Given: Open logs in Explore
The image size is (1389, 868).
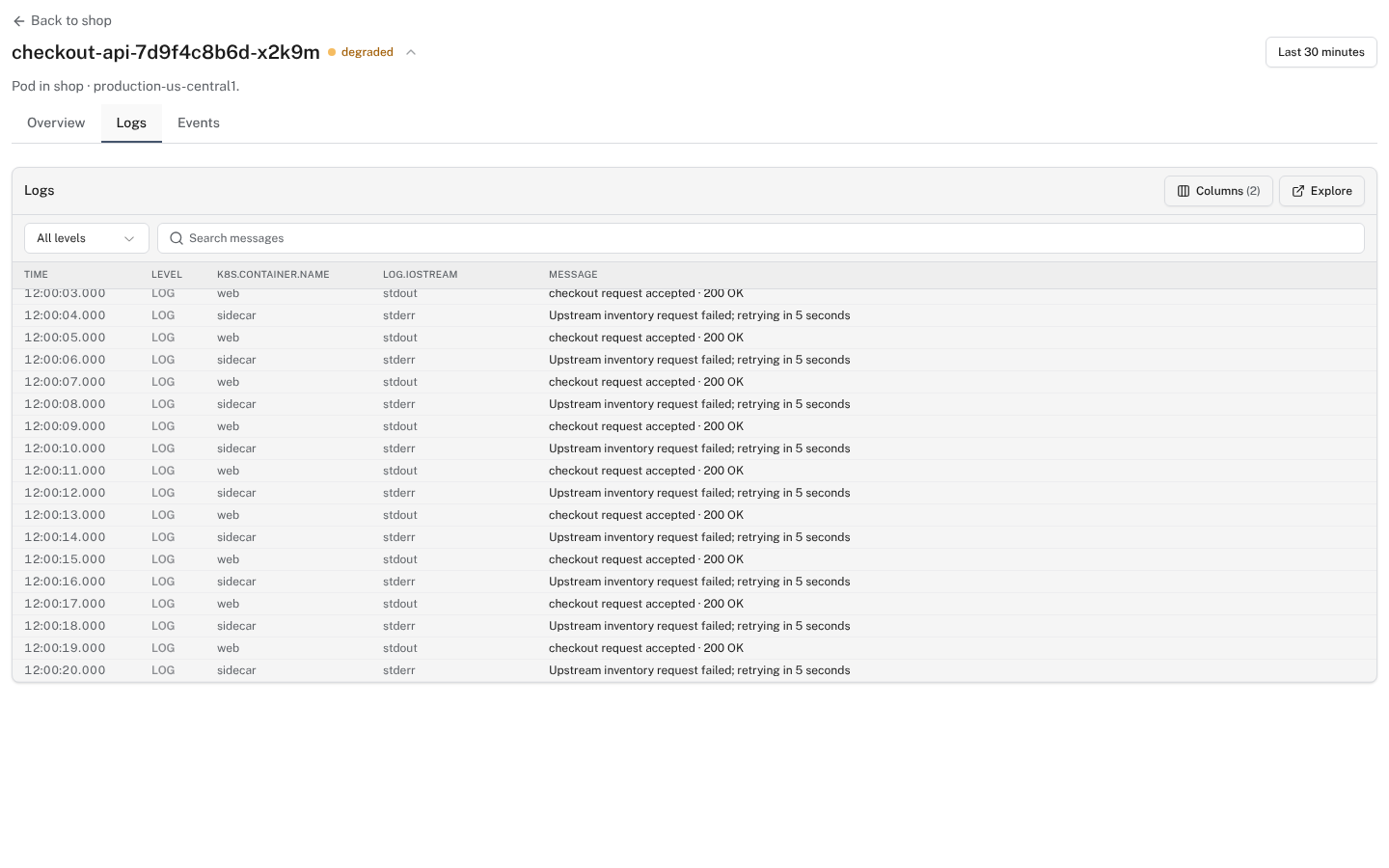Looking at the screenshot, I should click(1321, 191).
